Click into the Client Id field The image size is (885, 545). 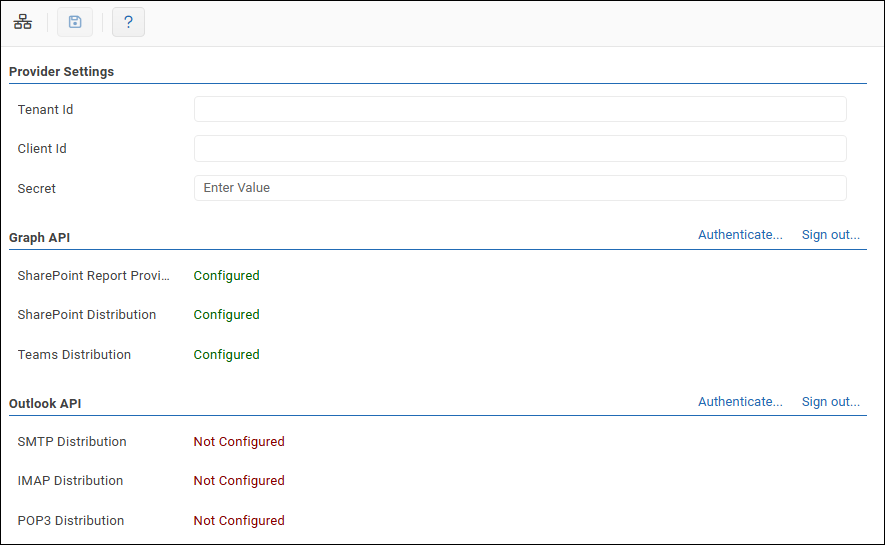point(520,149)
